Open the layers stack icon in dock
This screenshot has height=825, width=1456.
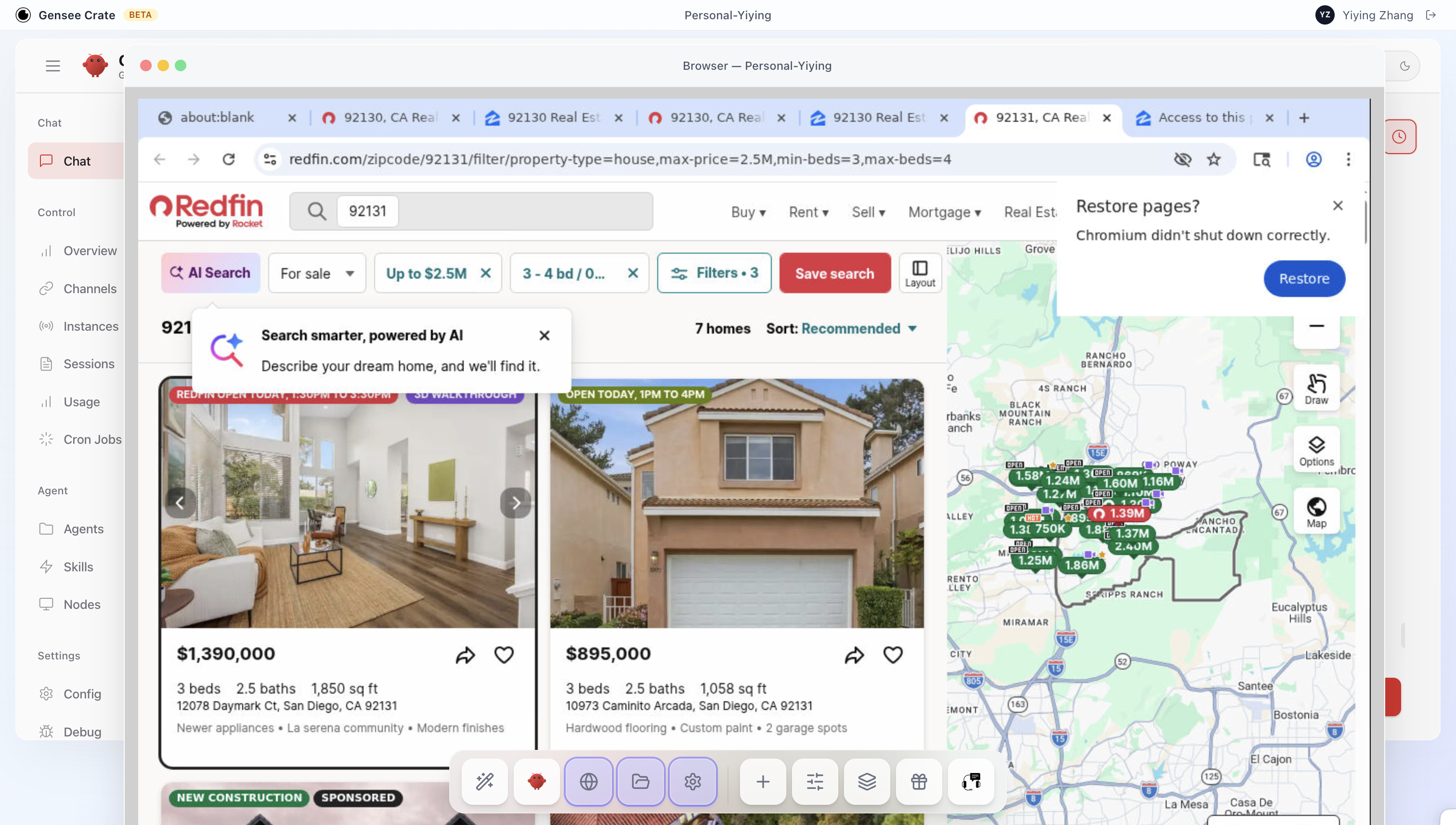pyautogui.click(x=867, y=782)
